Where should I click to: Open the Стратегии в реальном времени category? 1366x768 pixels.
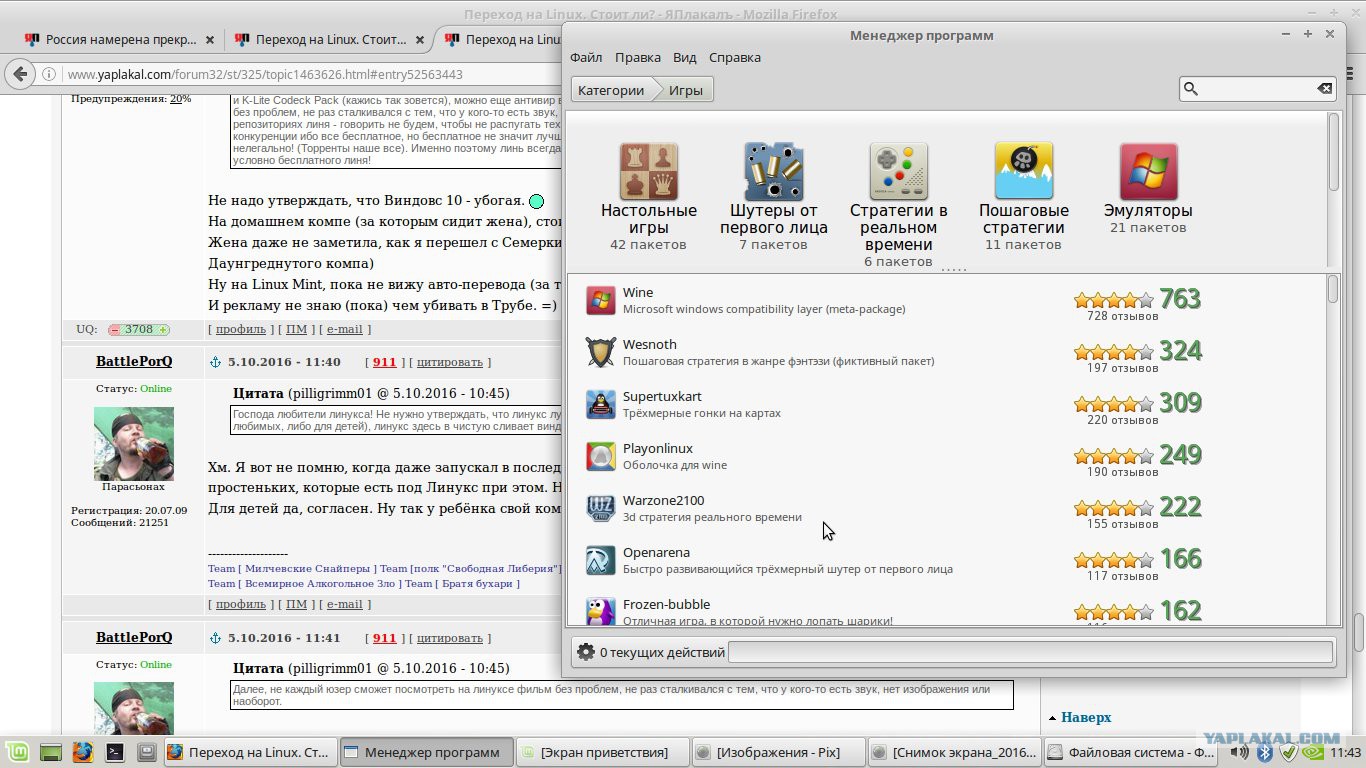pyautogui.click(x=899, y=205)
